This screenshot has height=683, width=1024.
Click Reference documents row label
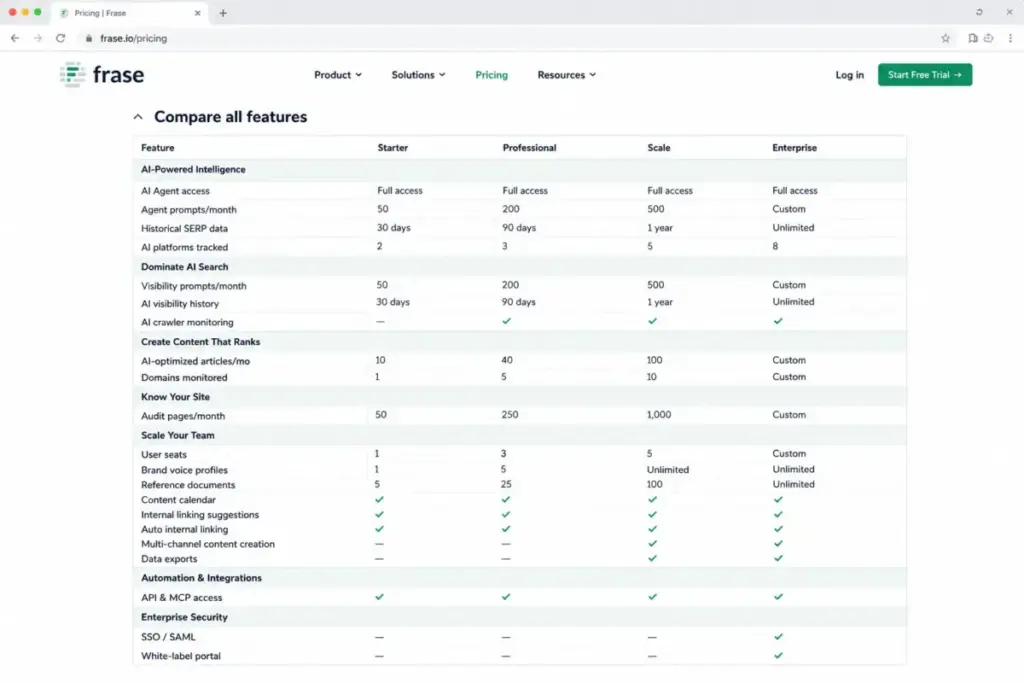(188, 485)
